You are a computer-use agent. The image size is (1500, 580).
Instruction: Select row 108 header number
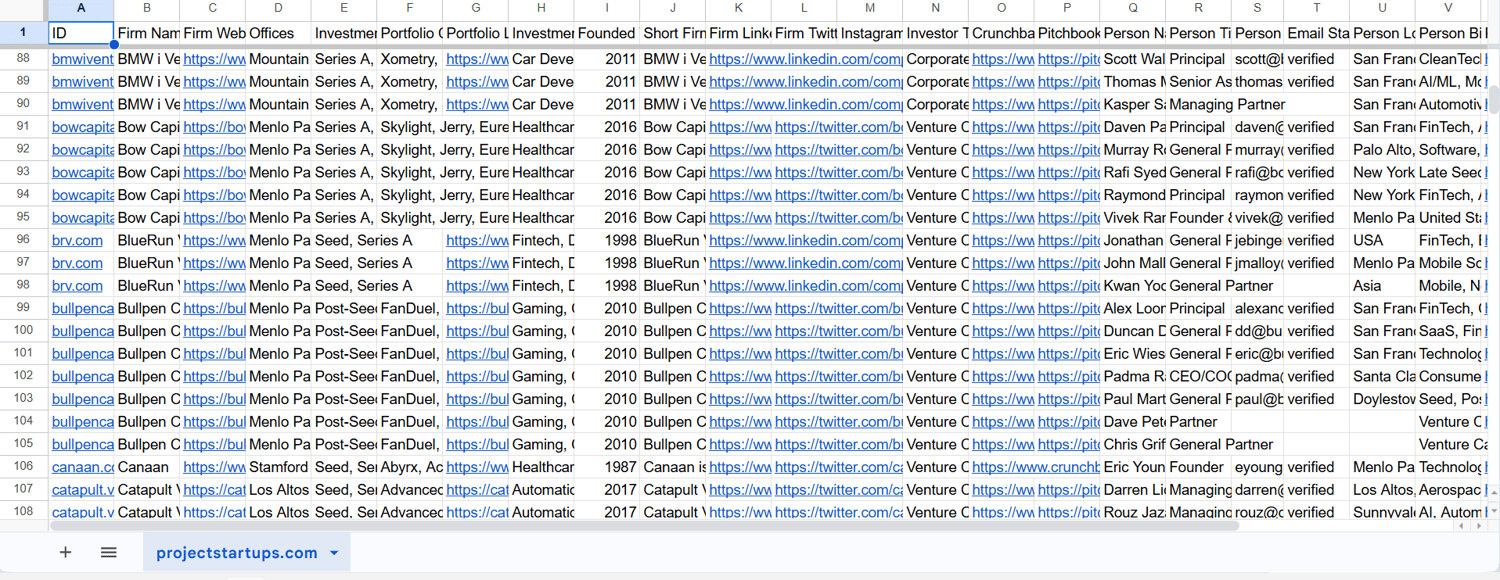click(x=24, y=511)
